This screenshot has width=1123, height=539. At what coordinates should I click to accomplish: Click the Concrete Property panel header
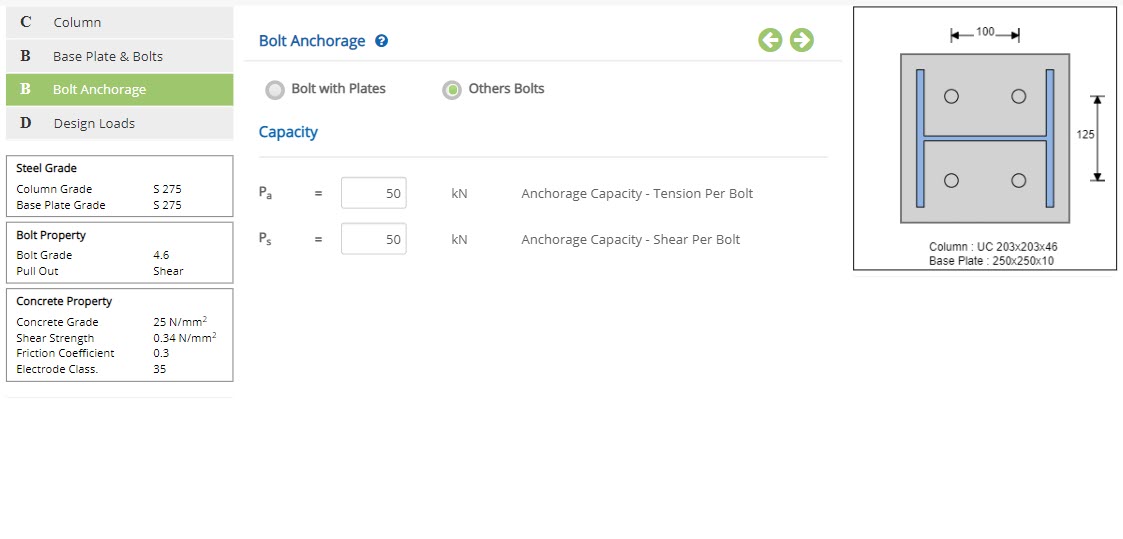64,301
